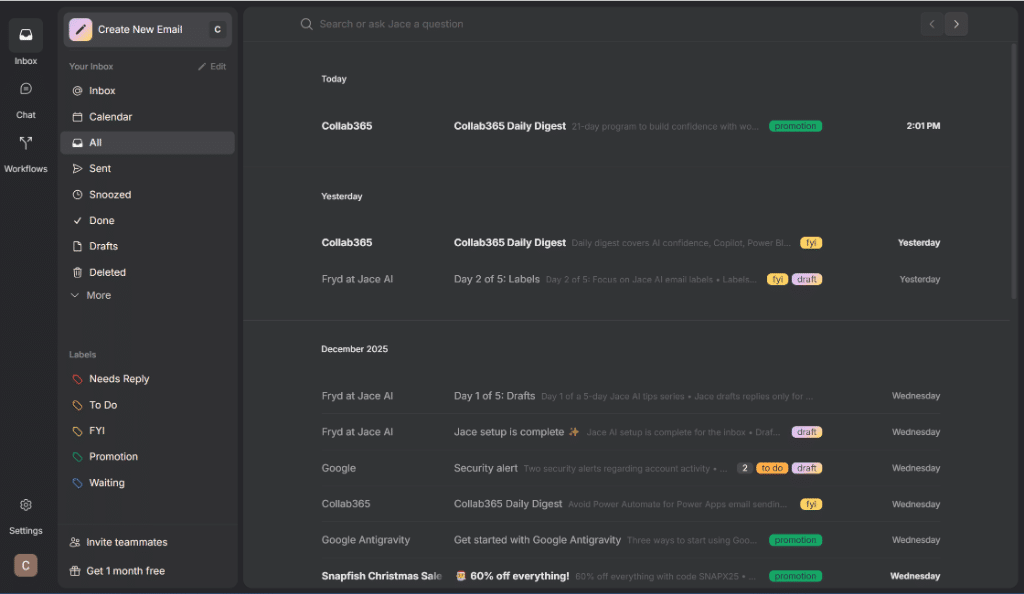
Task: Click Get 1 month free
Action: pyautogui.click(x=125, y=571)
